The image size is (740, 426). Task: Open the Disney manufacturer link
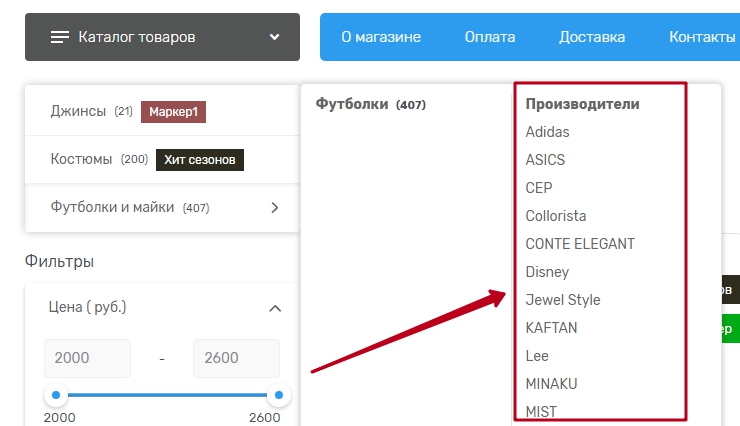coord(547,272)
